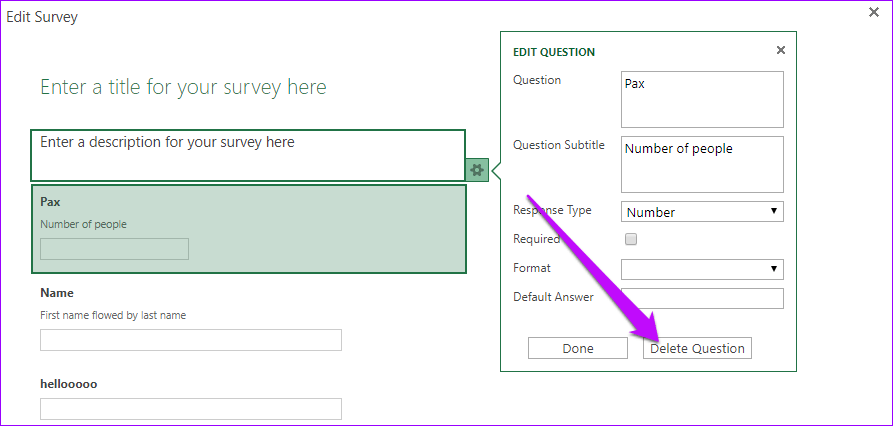Click the survey title placeholder text
This screenshot has width=893, height=426.
coord(183,87)
